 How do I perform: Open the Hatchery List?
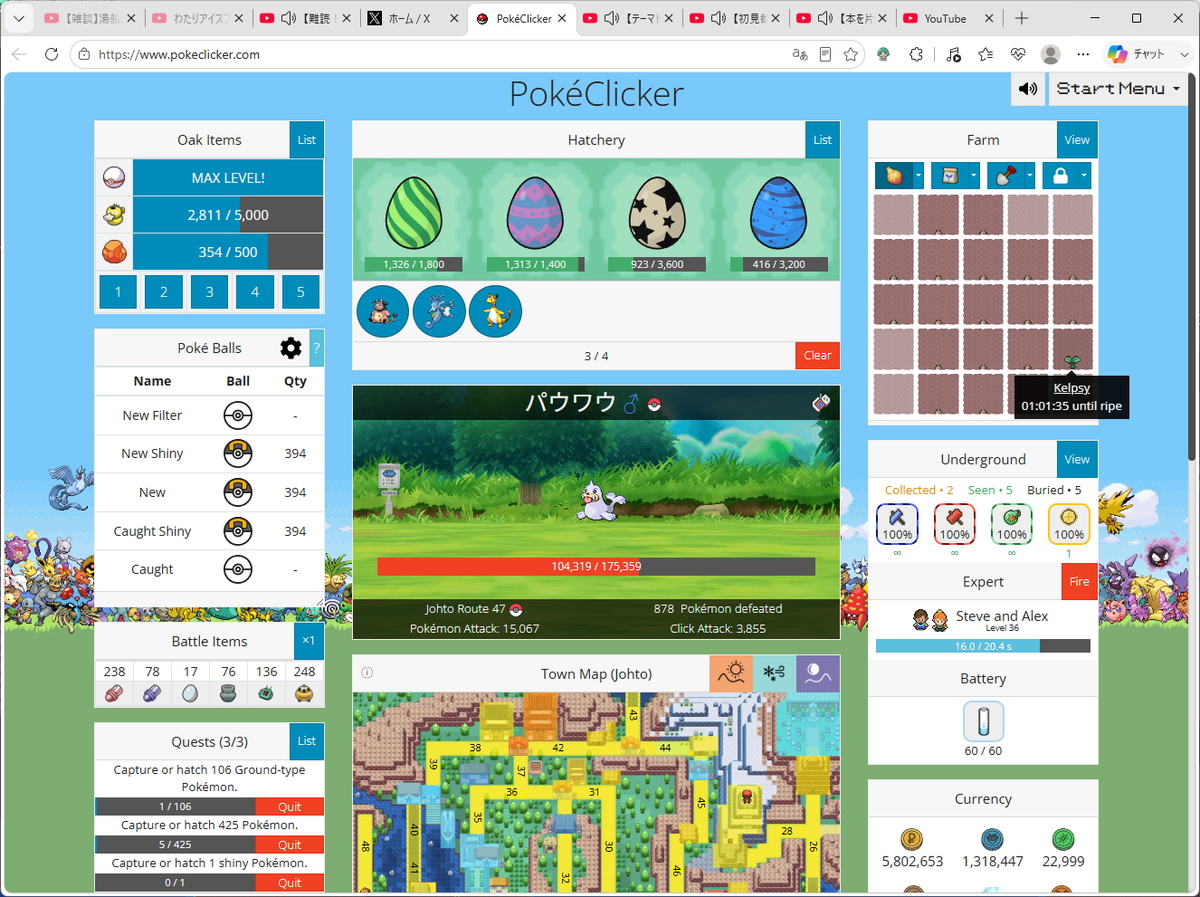tap(822, 140)
